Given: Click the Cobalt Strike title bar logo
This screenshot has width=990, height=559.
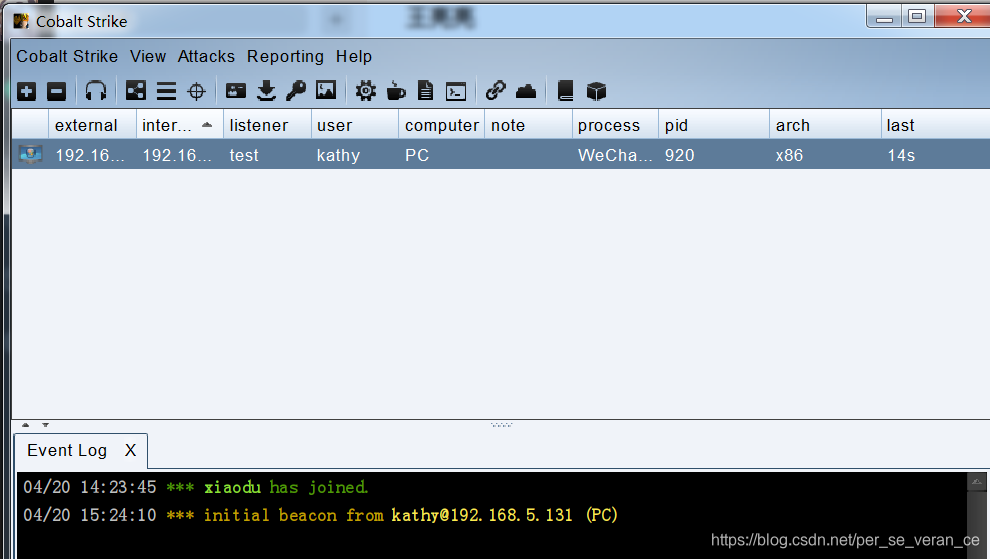Looking at the screenshot, I should (21, 21).
